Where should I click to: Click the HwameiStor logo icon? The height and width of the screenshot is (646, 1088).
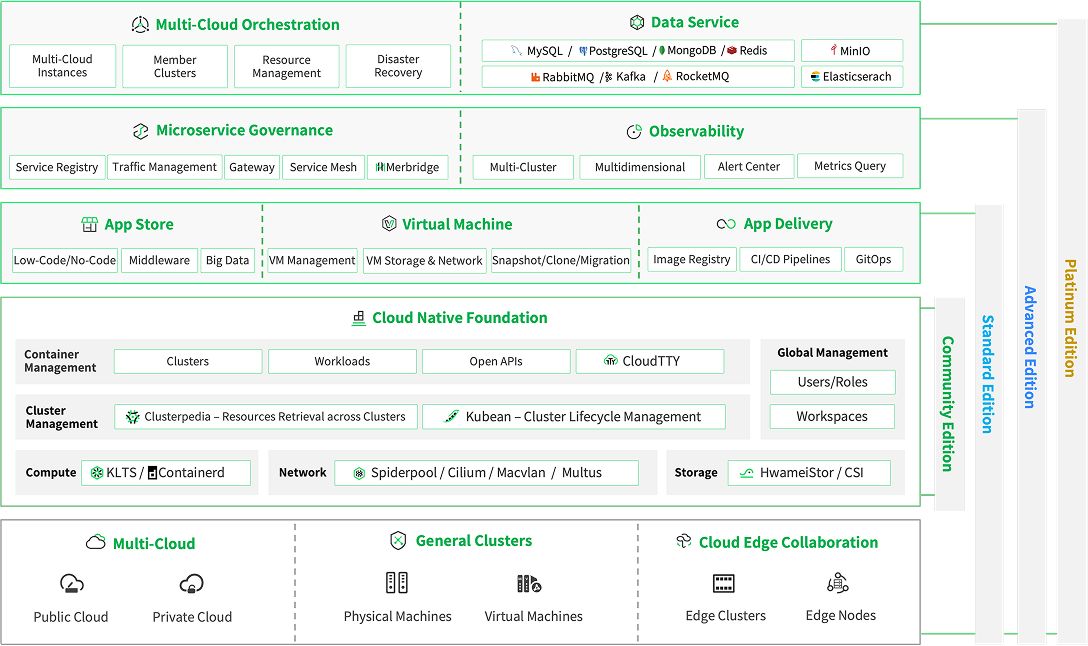[747, 473]
